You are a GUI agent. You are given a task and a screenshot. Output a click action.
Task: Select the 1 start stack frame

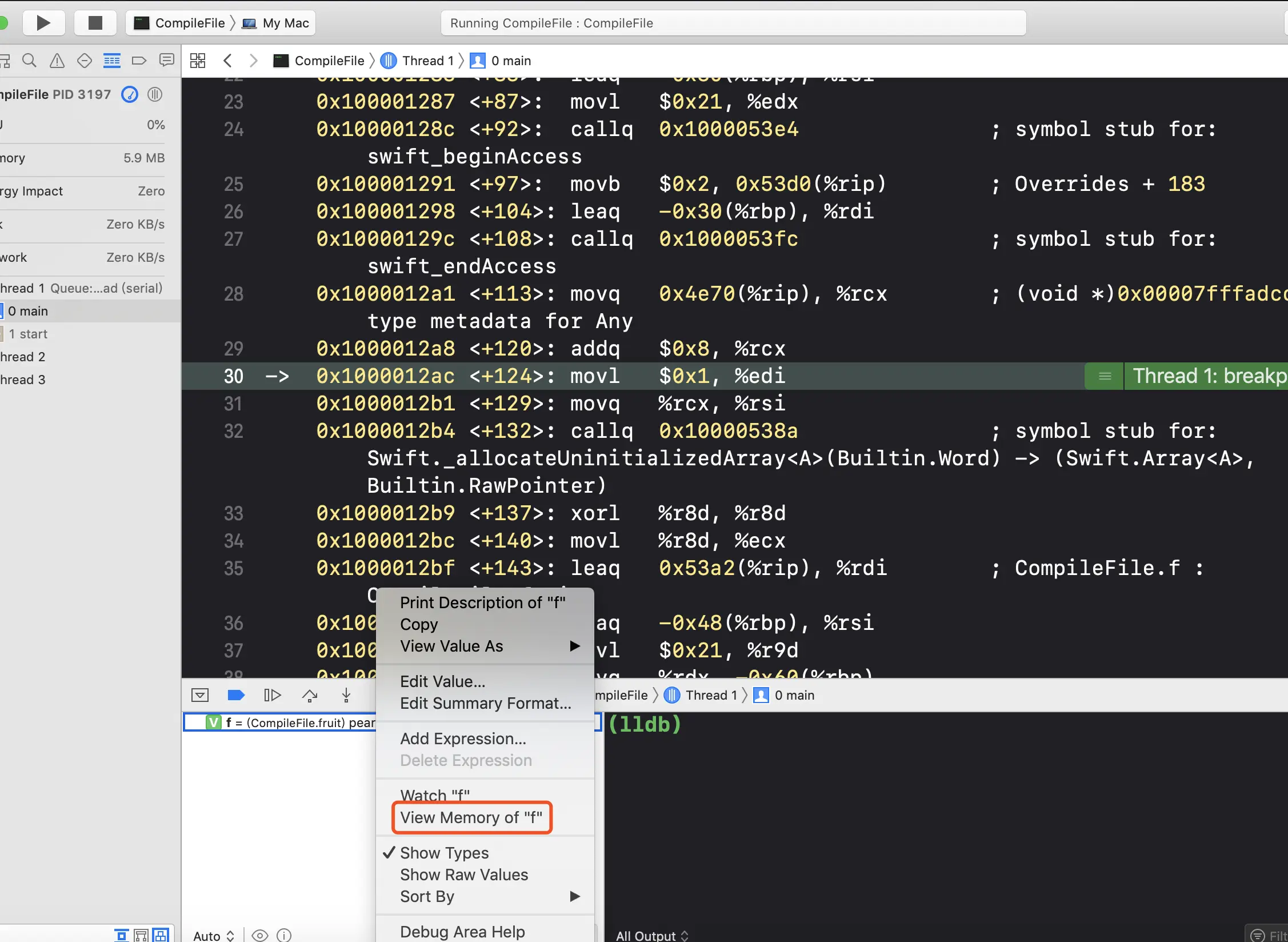28,334
